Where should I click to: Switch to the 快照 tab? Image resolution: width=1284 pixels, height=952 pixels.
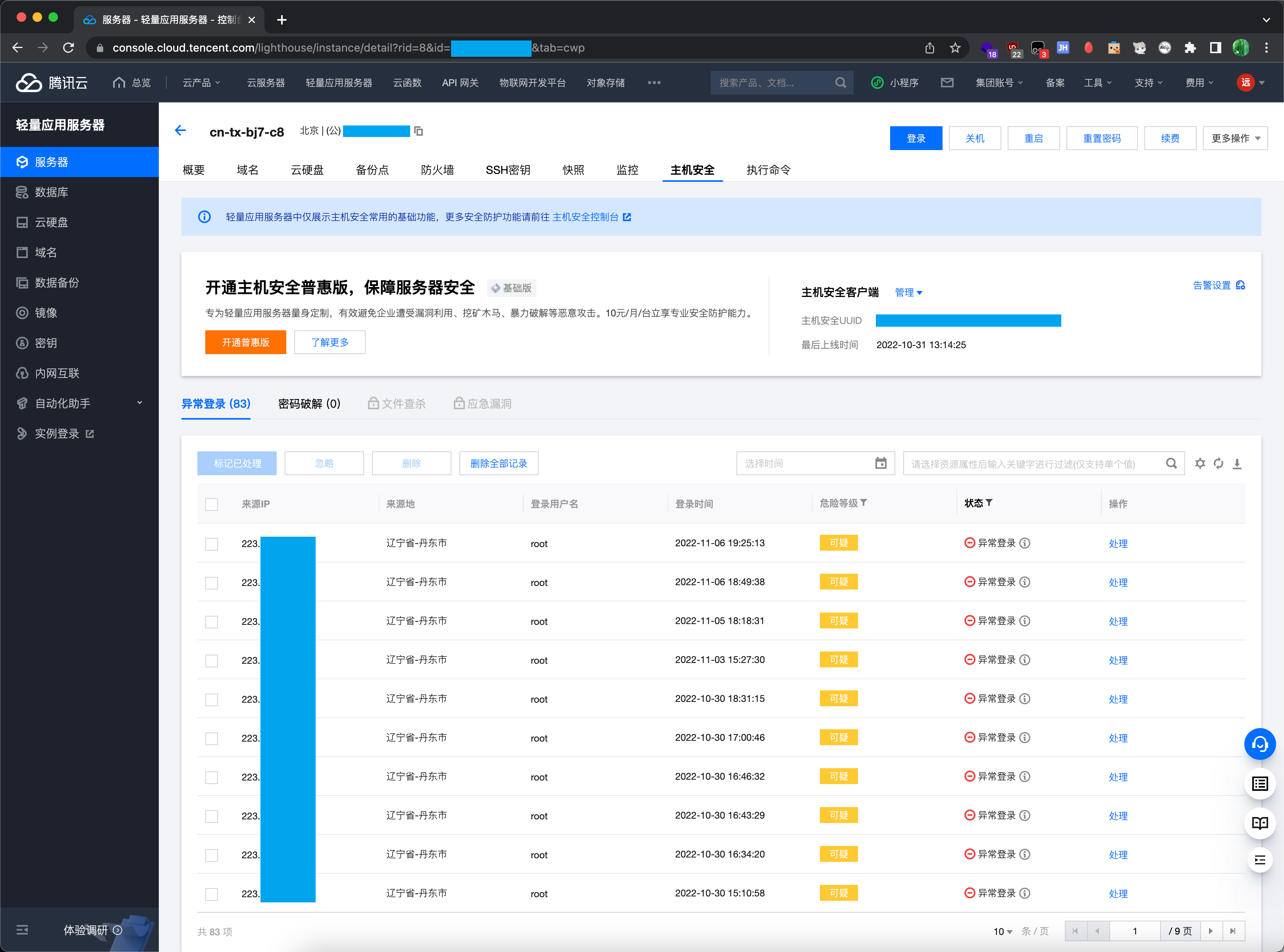click(573, 170)
